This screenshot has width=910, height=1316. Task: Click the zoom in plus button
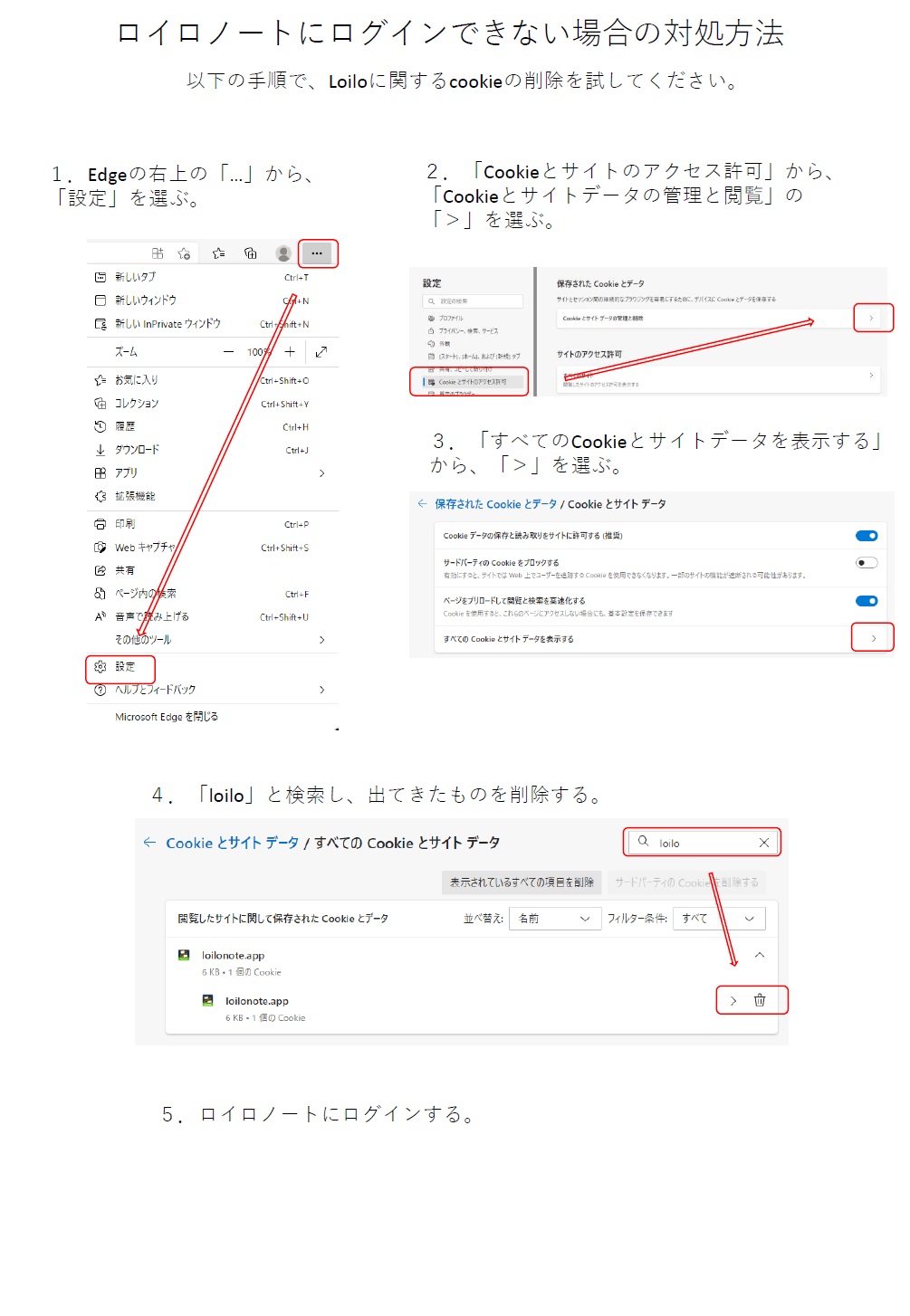tap(290, 352)
